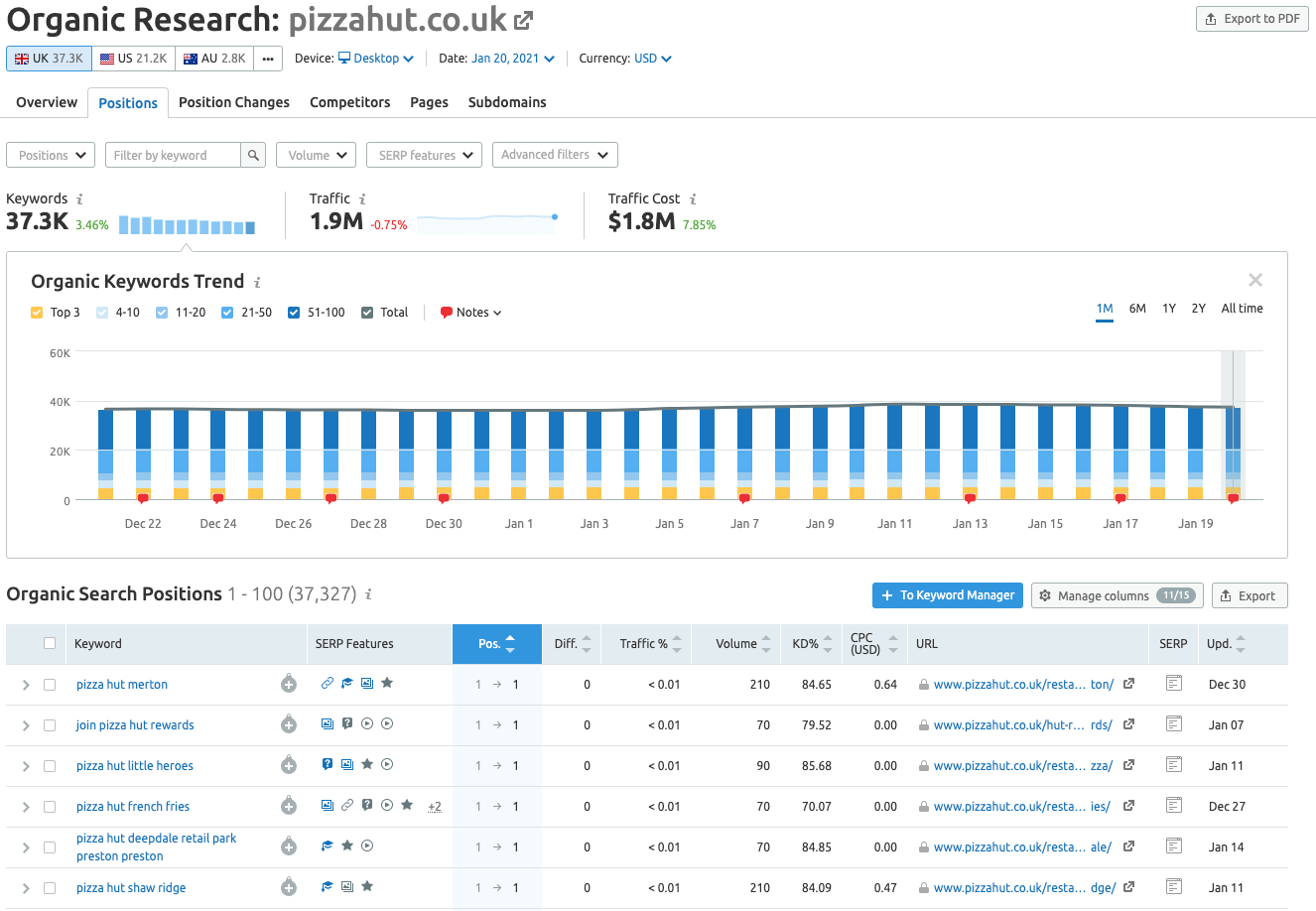Show more databases via the ellipsis button
Image resolution: width=1316 pixels, height=911 pixels.
point(268,59)
